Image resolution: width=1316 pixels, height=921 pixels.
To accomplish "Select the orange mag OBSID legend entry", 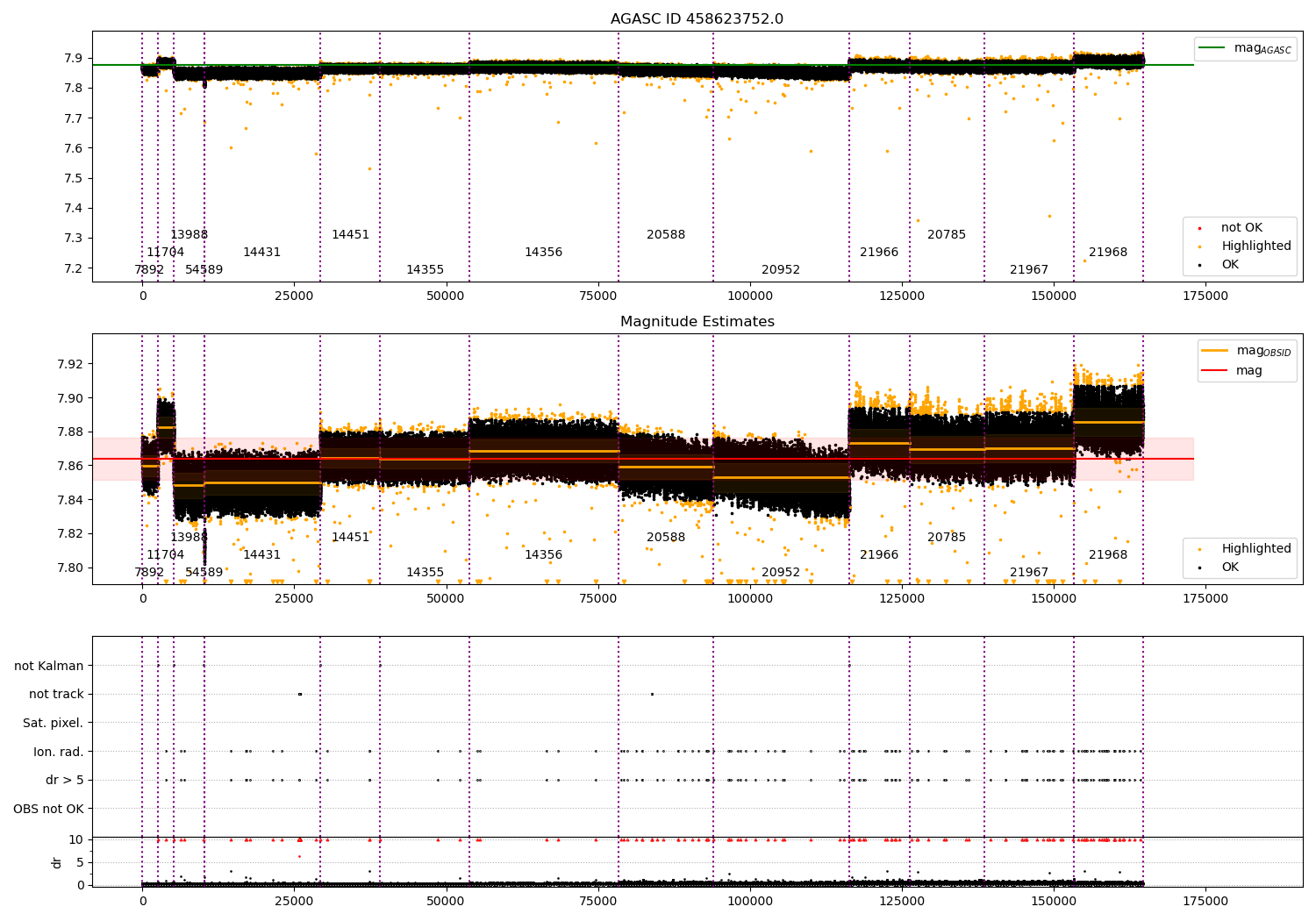I will [x=1247, y=351].
